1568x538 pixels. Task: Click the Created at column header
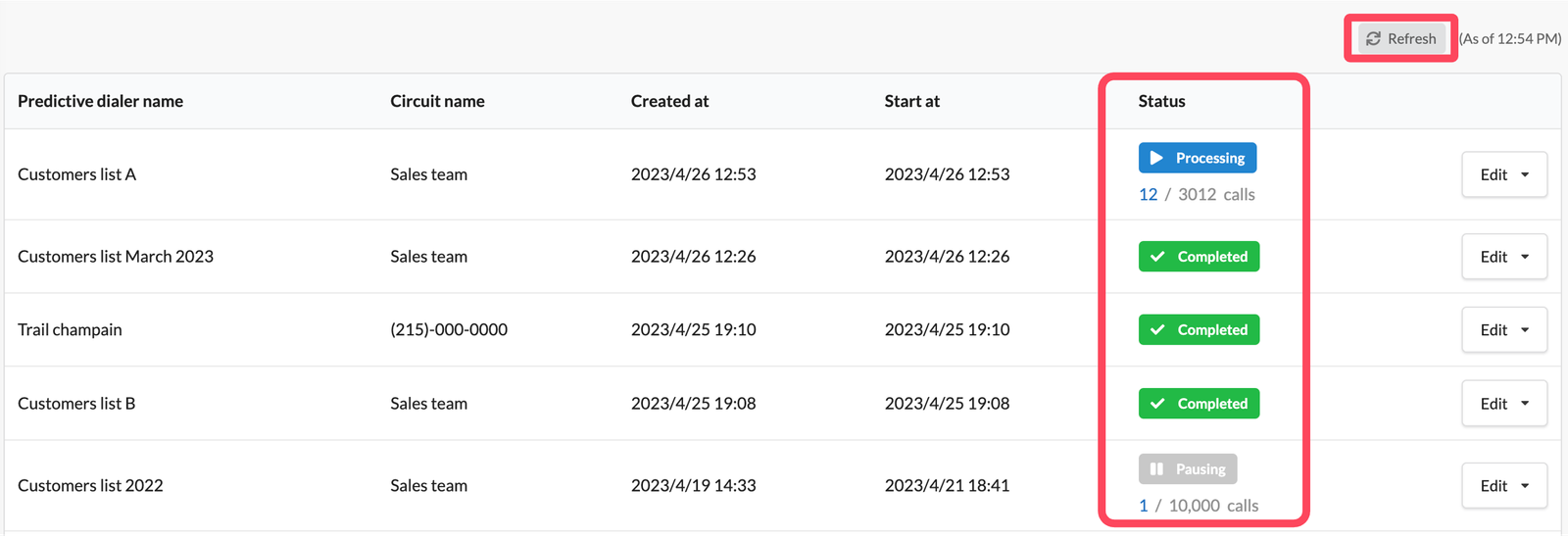click(x=669, y=101)
